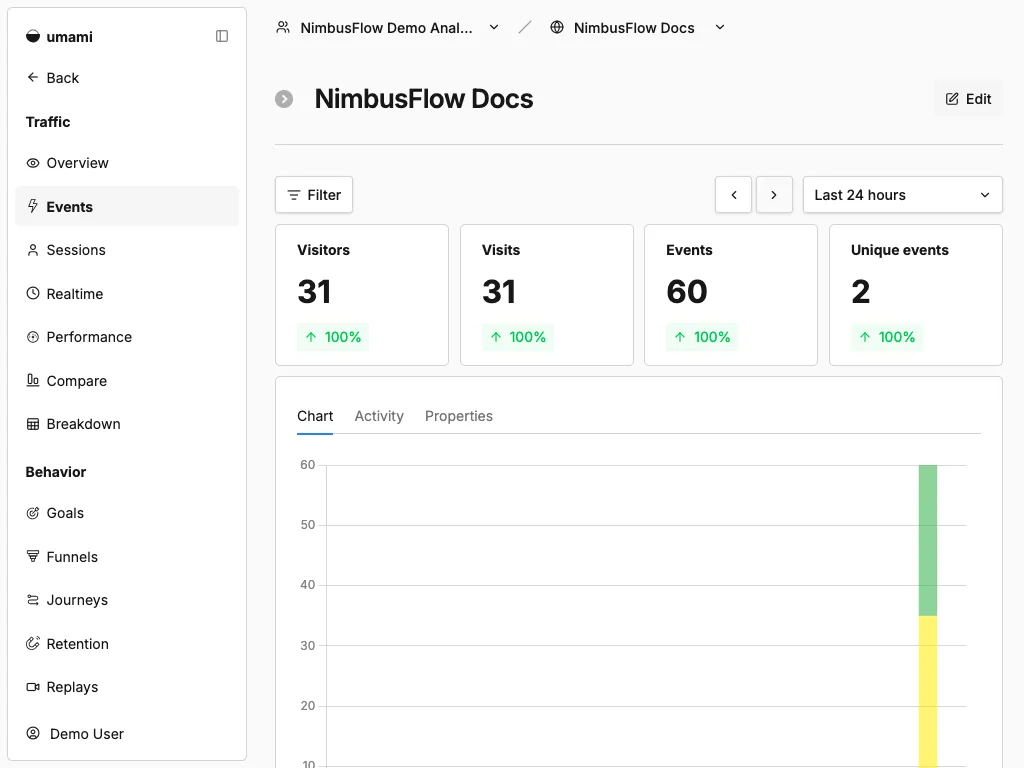Open Breakdown via the table icon
The height and width of the screenshot is (768, 1024).
point(33,424)
